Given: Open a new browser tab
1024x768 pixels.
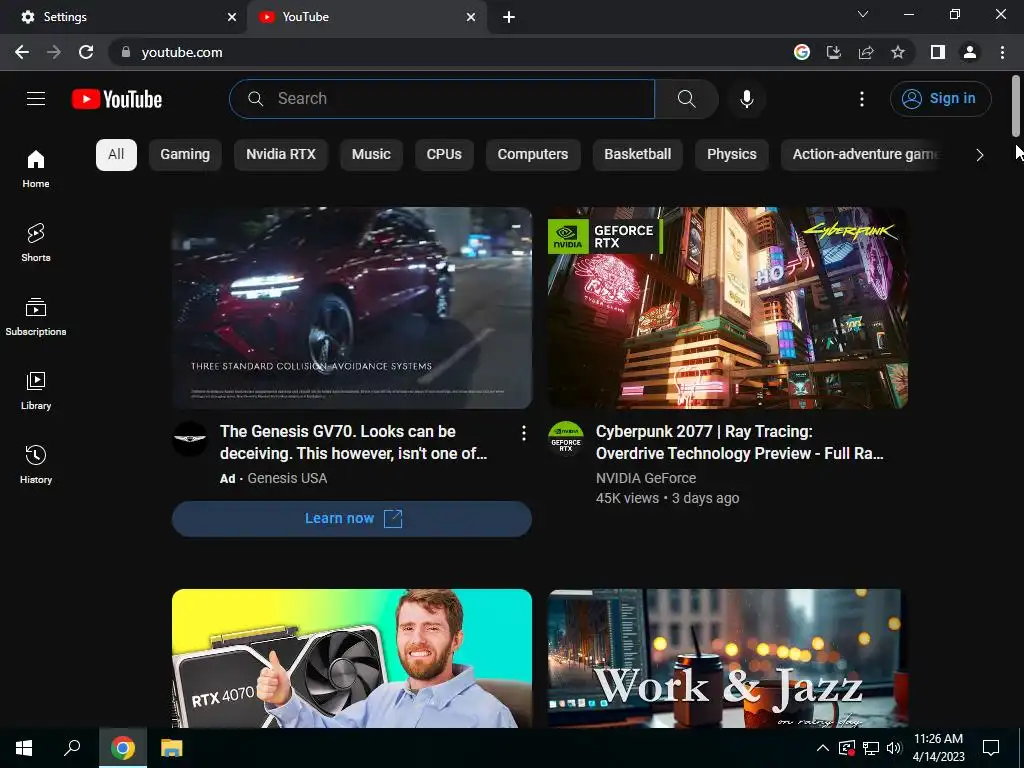Looking at the screenshot, I should (x=509, y=17).
